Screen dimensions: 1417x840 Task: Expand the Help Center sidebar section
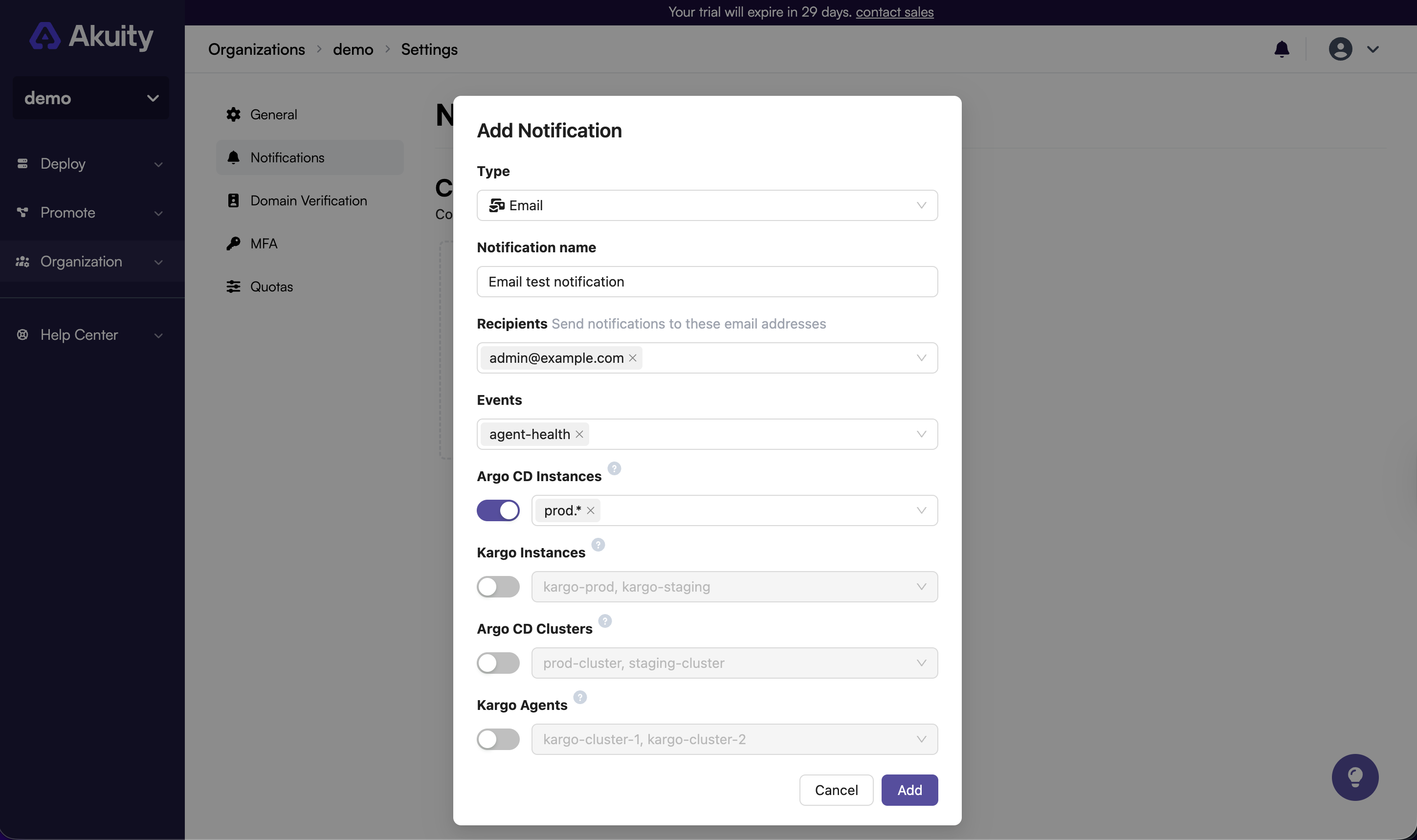78,334
